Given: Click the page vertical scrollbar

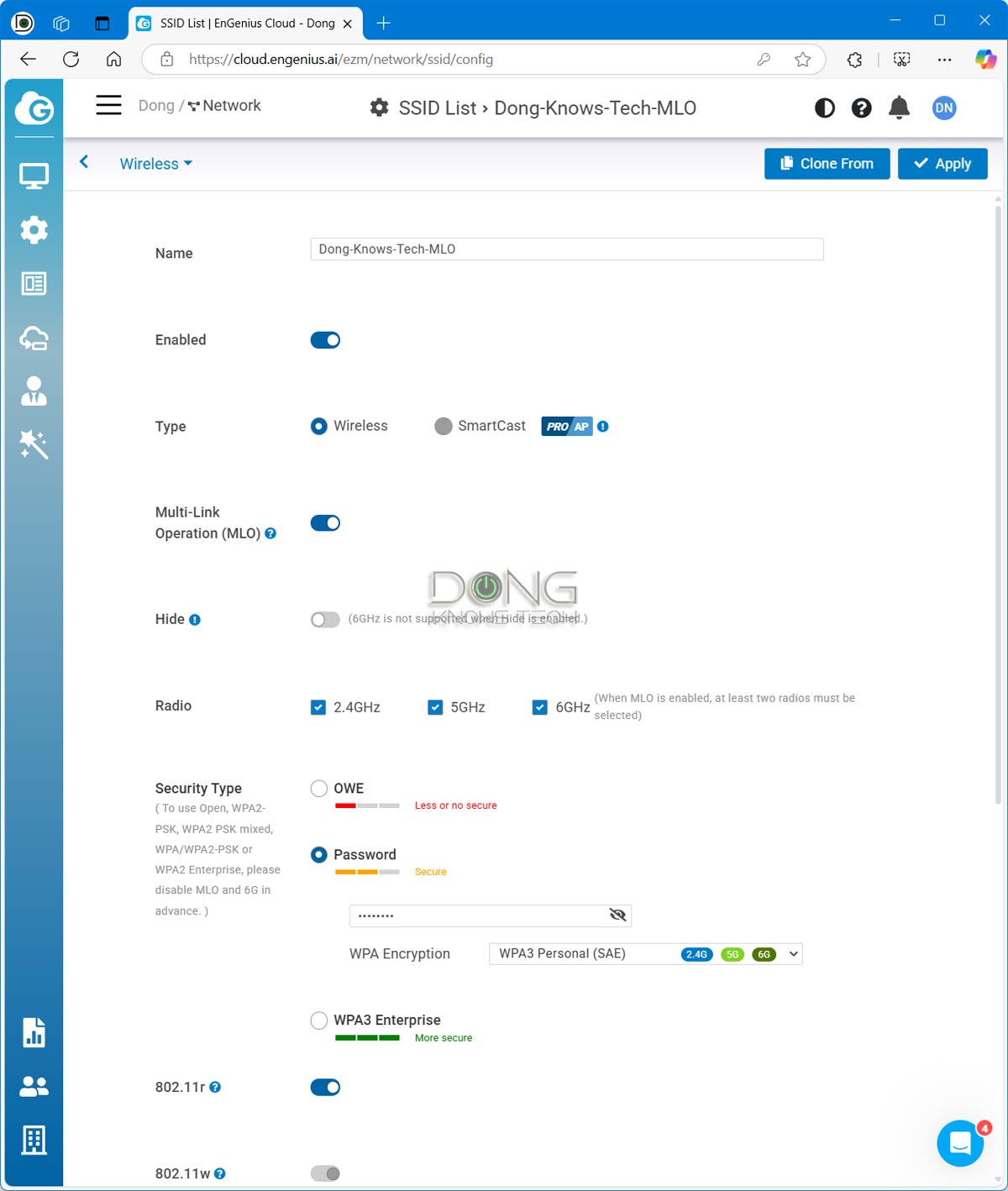Looking at the screenshot, I should 998,504.
